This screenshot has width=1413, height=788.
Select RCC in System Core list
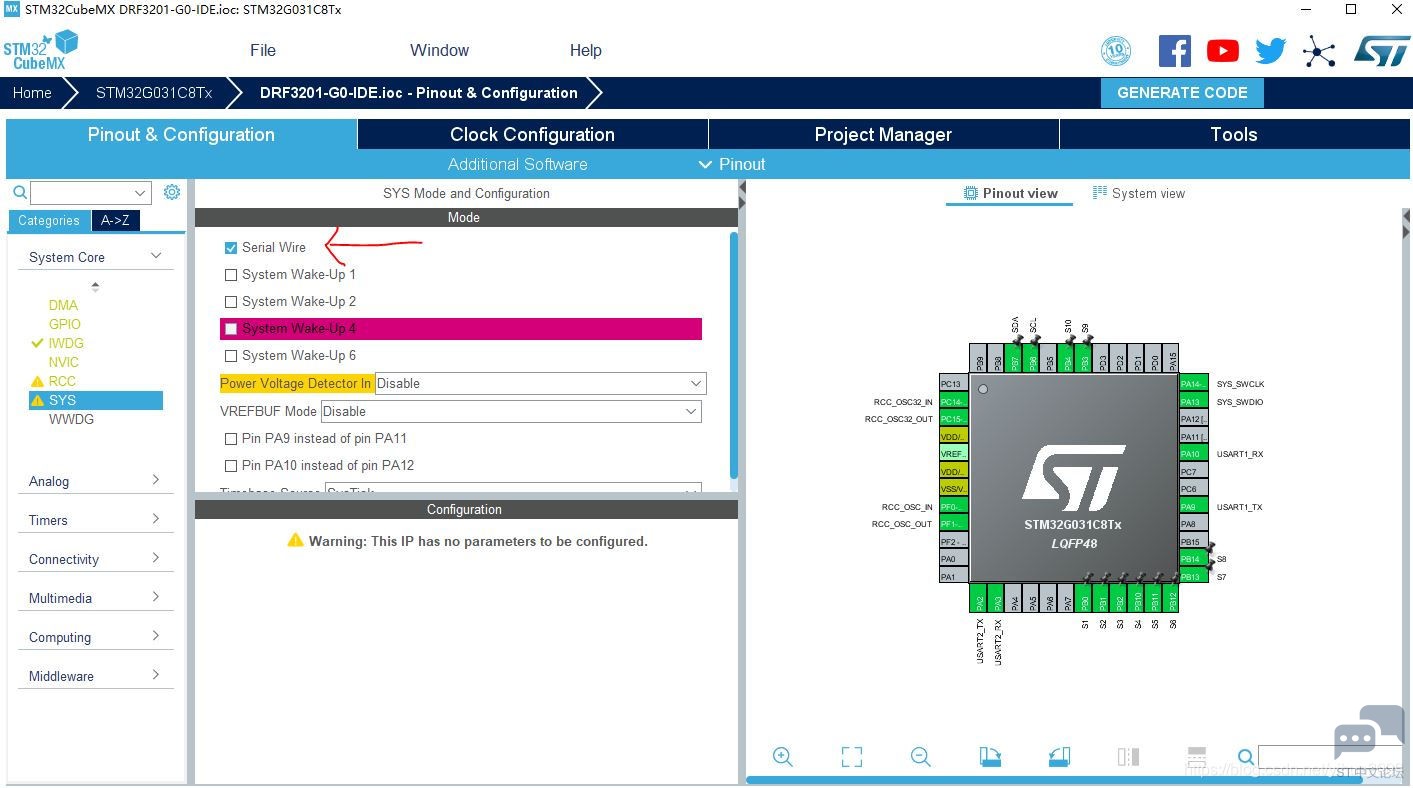point(62,381)
